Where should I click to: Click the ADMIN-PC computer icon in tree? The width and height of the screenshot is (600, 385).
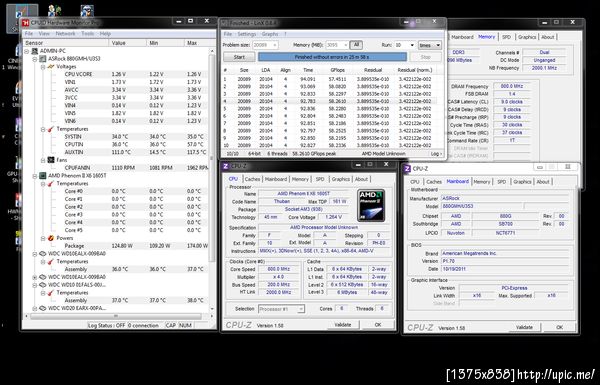tap(34, 51)
